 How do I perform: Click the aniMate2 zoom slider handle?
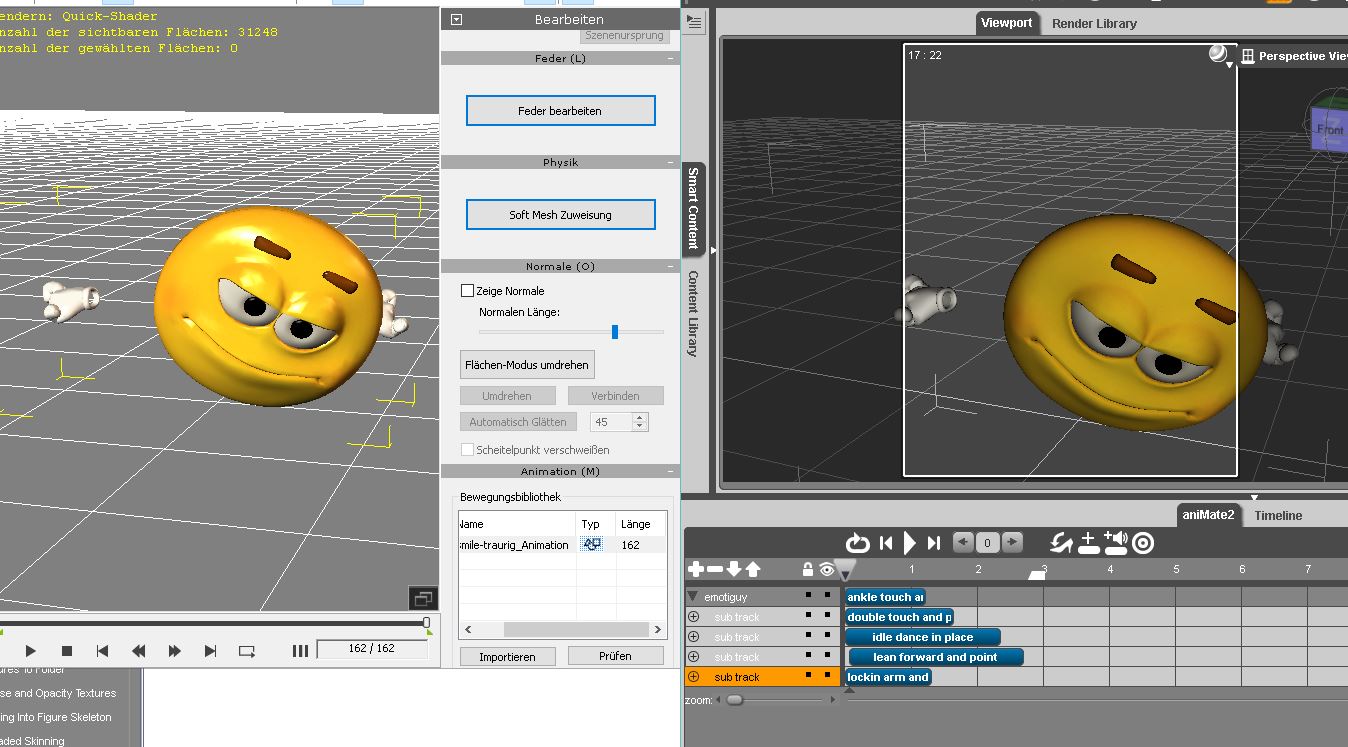coord(735,700)
